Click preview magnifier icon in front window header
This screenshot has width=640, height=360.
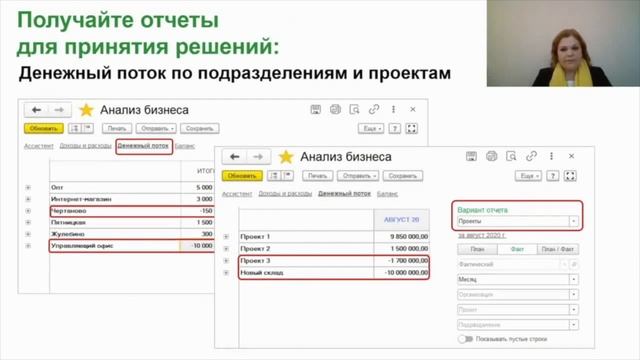coord(511,156)
